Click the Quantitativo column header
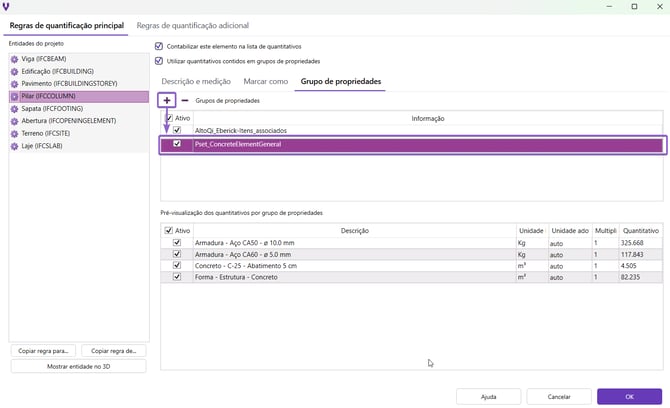 [641, 231]
